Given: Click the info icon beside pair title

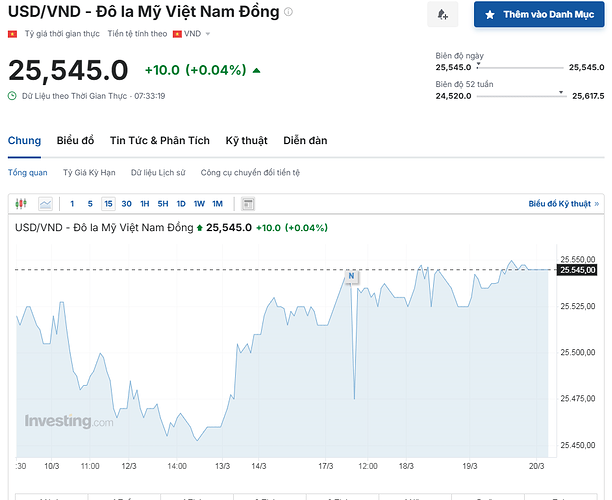Looking at the screenshot, I should click(x=289, y=12).
